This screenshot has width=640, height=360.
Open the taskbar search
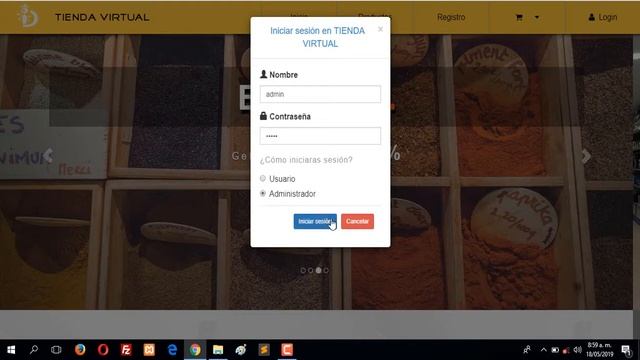[x=34, y=350]
